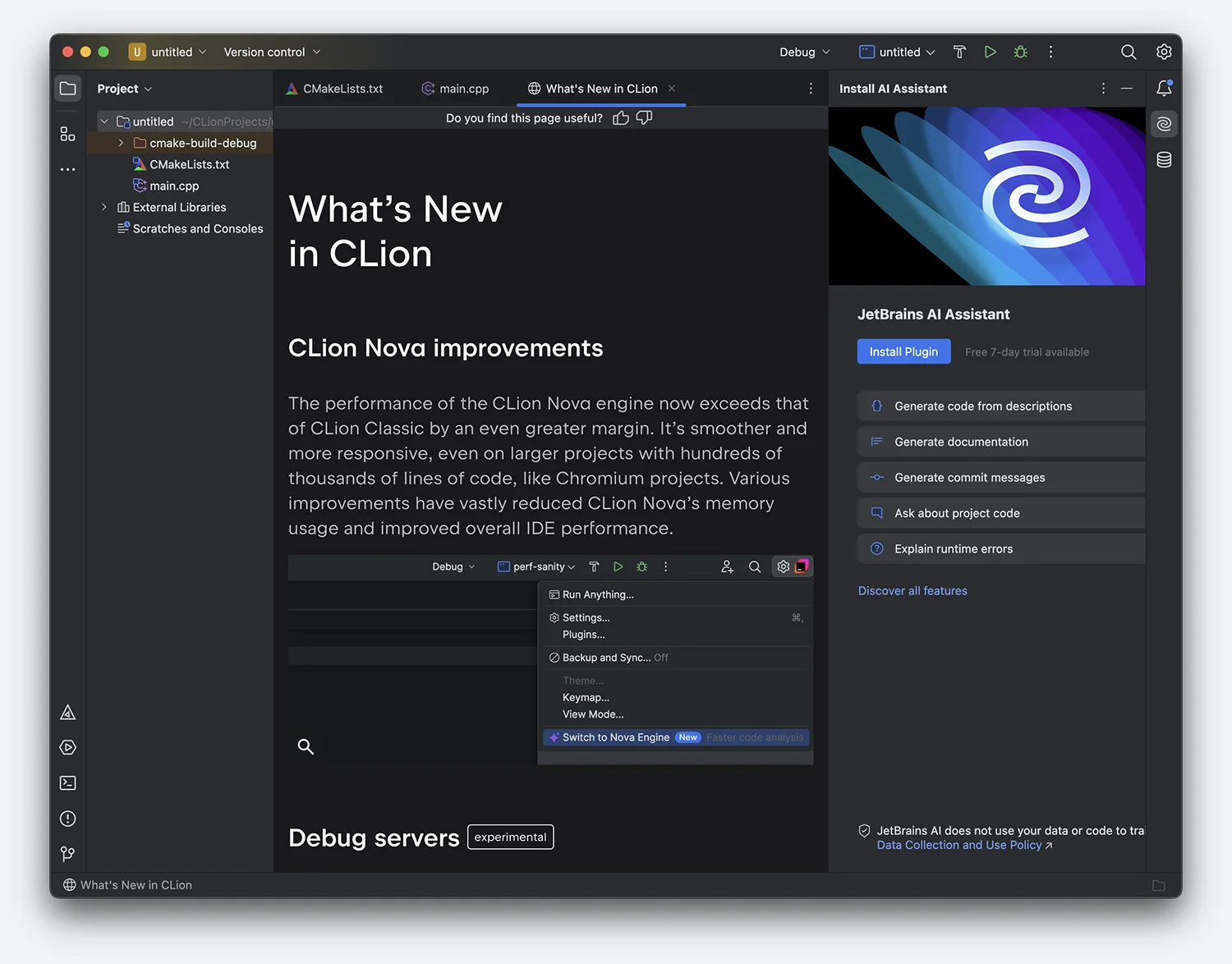Click Ask about project code feature
The height and width of the screenshot is (964, 1232).
coord(1001,513)
